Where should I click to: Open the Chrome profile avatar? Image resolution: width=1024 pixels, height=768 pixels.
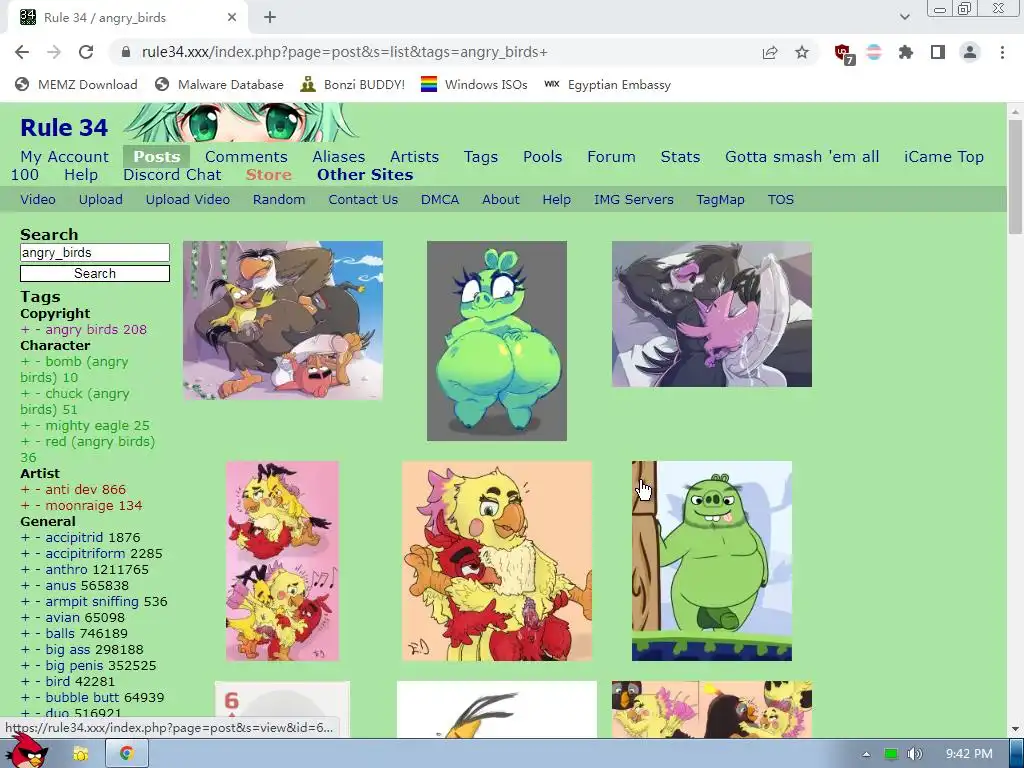coord(970,52)
